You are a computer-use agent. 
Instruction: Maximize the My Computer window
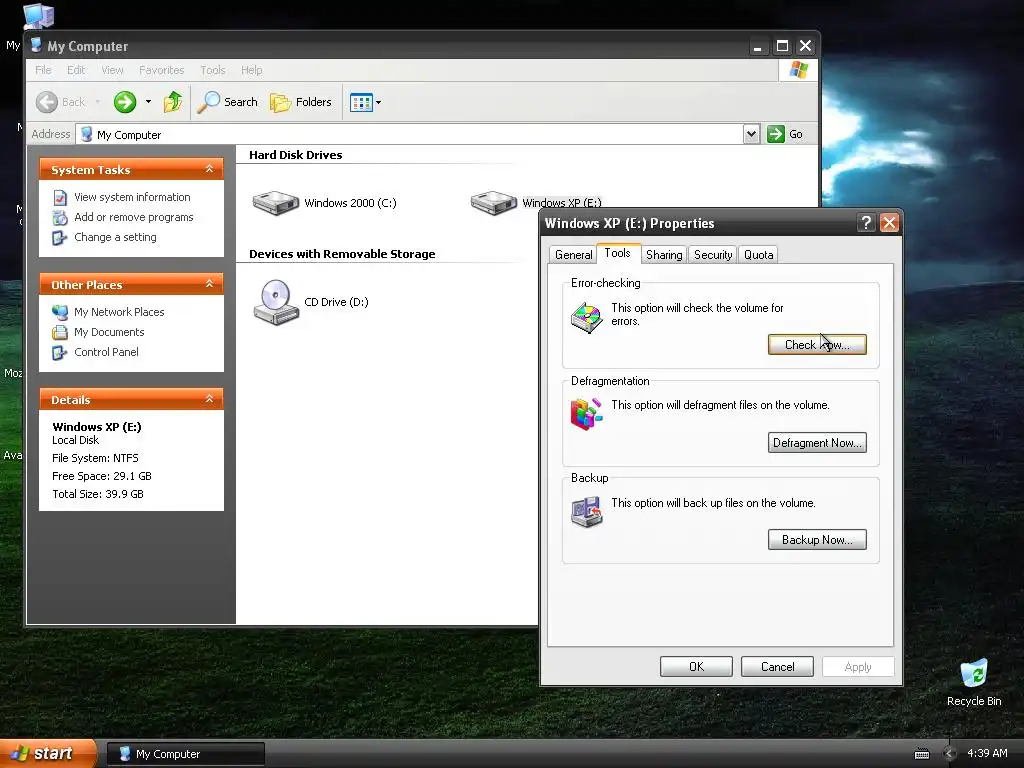pyautogui.click(x=782, y=46)
